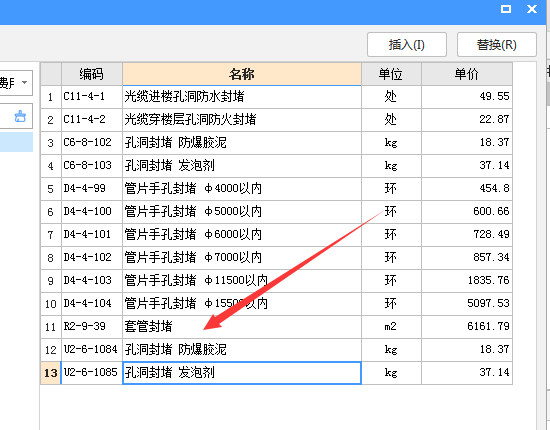550x430 pixels.
Task: Select price cell 6161.79
Action: point(467,327)
